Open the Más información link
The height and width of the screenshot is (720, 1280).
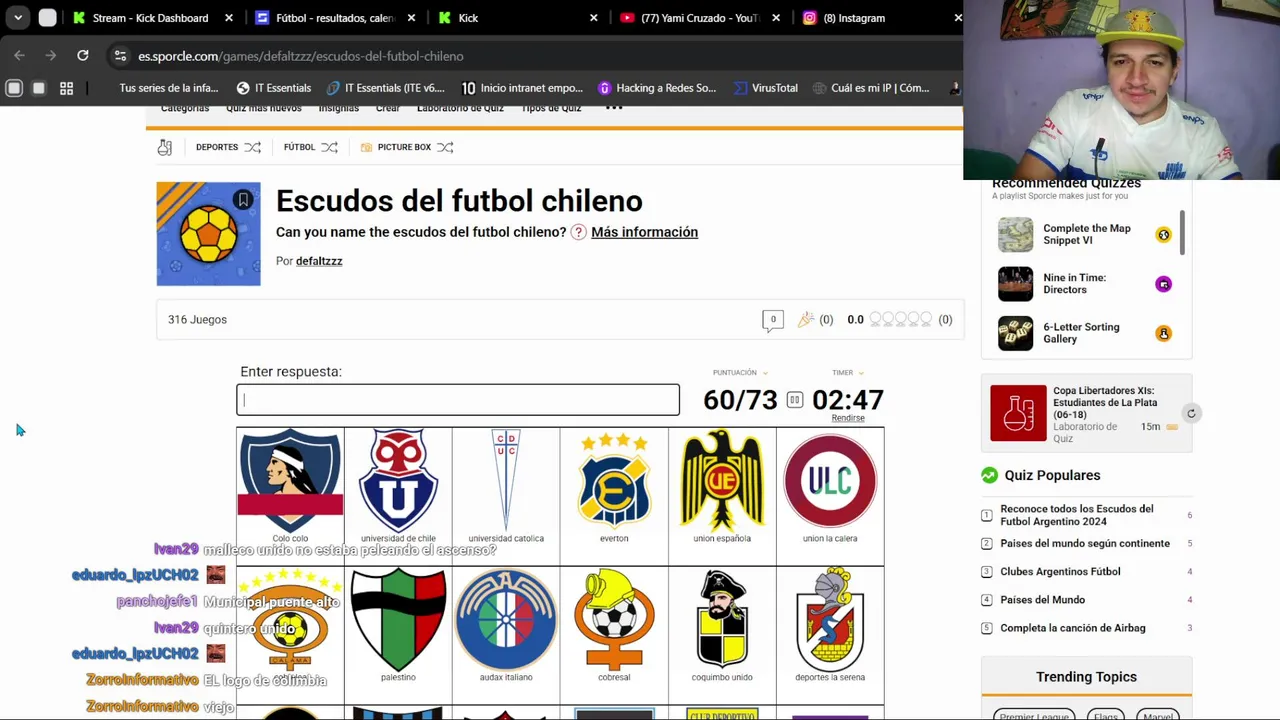pyautogui.click(x=644, y=232)
